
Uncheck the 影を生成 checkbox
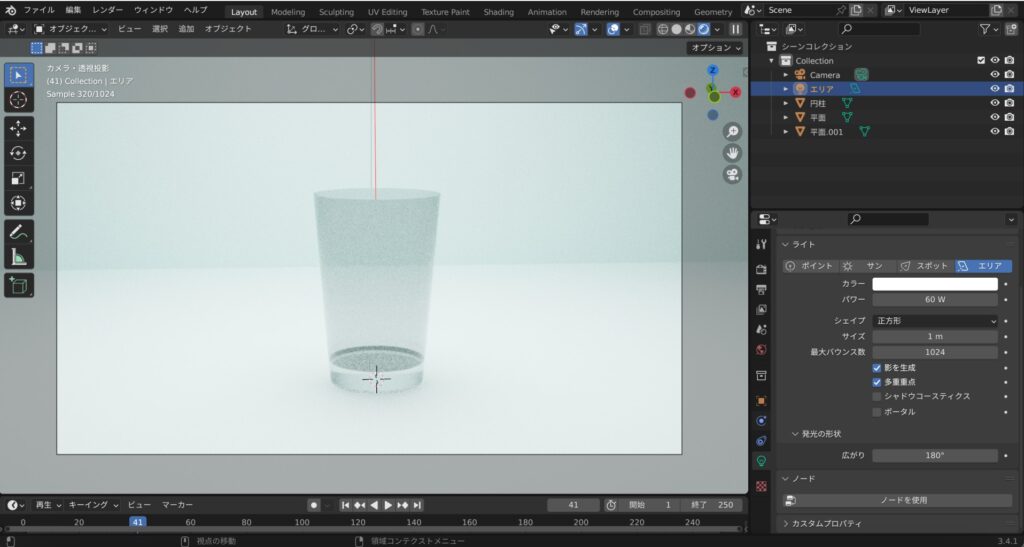tap(877, 368)
